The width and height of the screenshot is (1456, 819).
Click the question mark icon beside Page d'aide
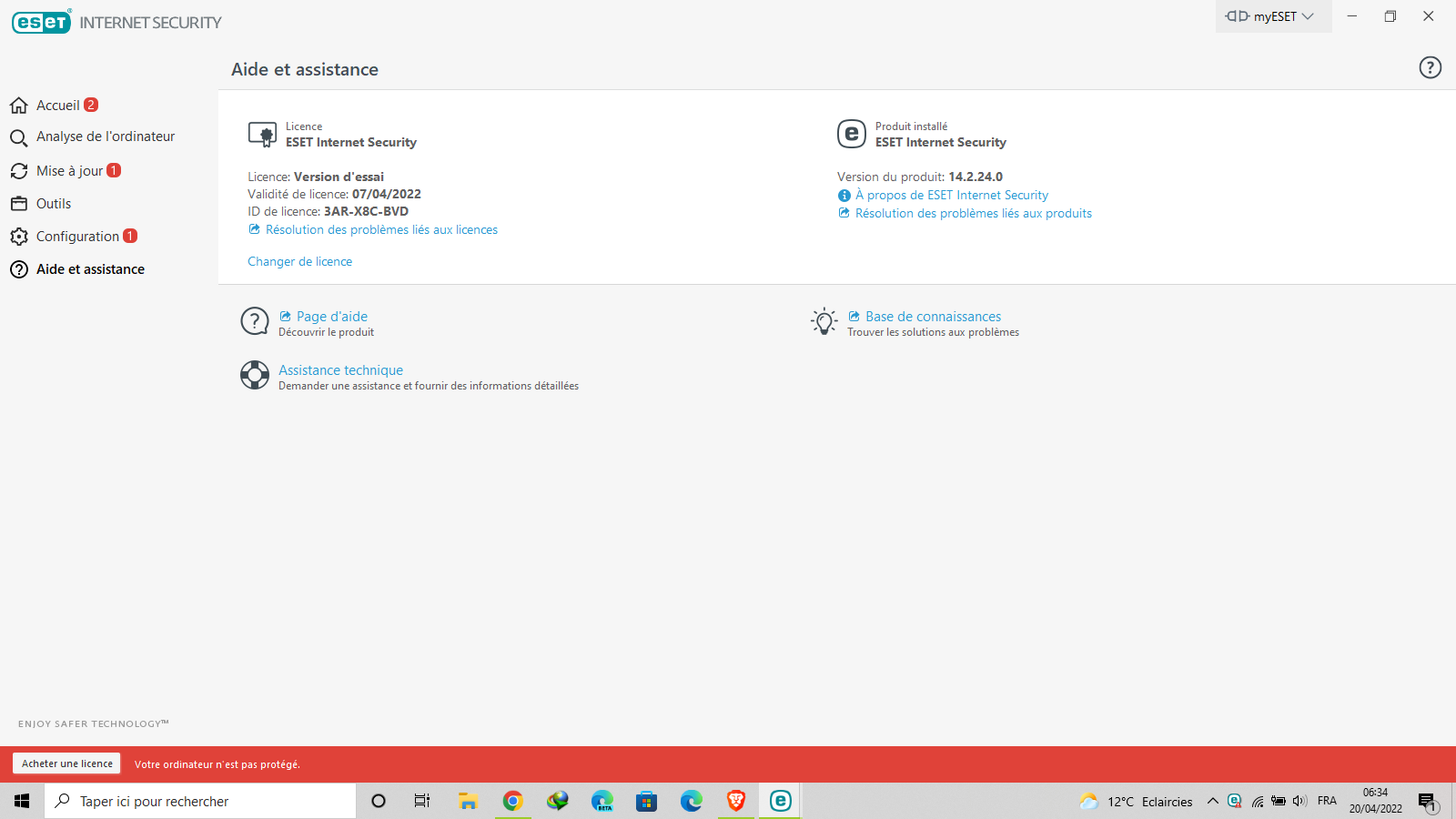(x=255, y=321)
